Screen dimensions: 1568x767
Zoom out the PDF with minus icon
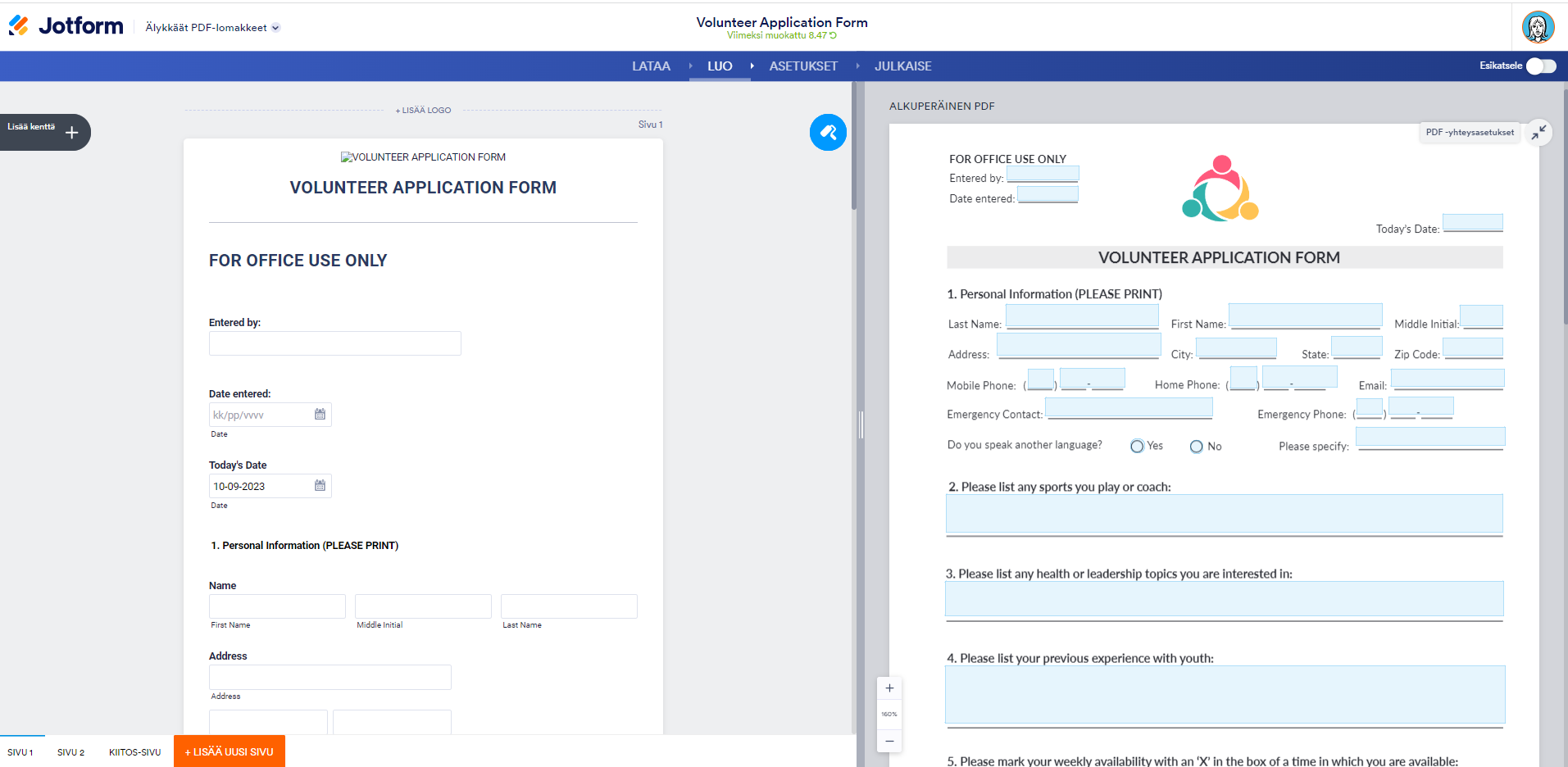point(889,741)
